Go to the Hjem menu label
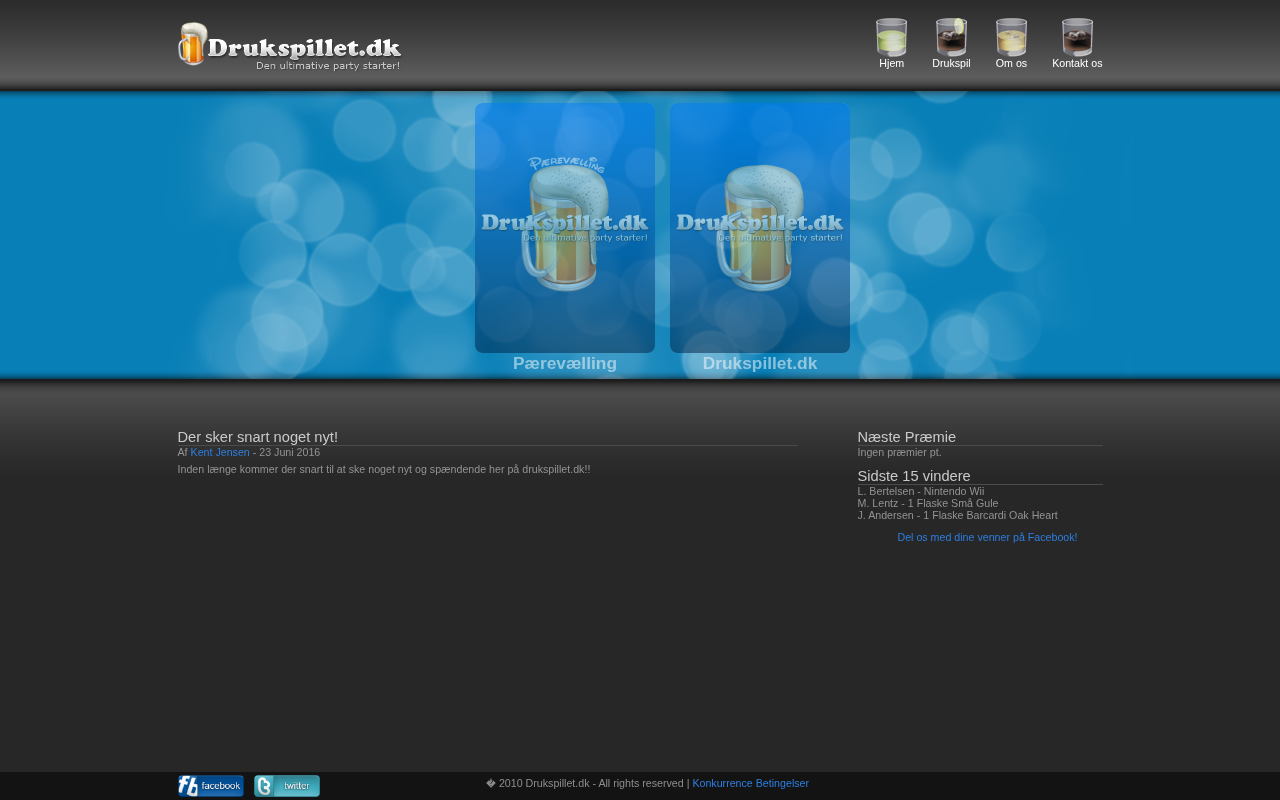 coord(891,63)
